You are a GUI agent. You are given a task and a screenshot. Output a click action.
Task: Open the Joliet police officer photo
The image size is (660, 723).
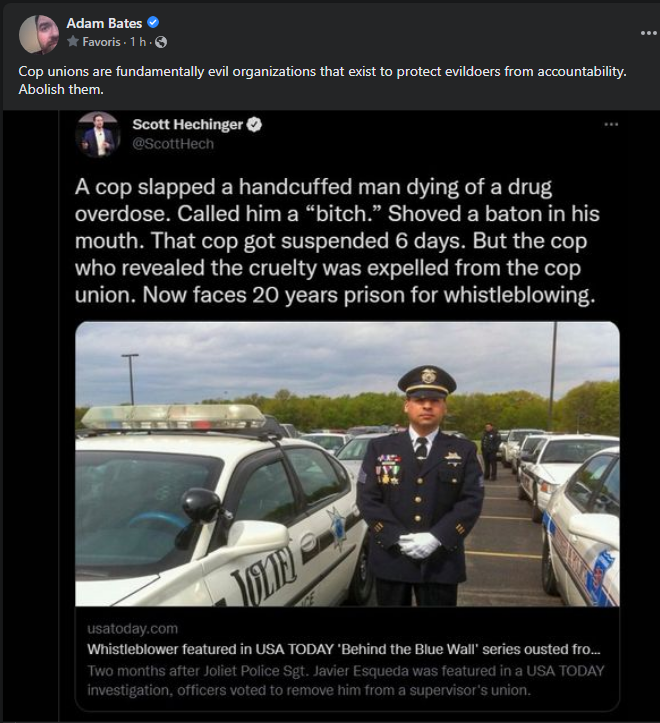[x=347, y=464]
